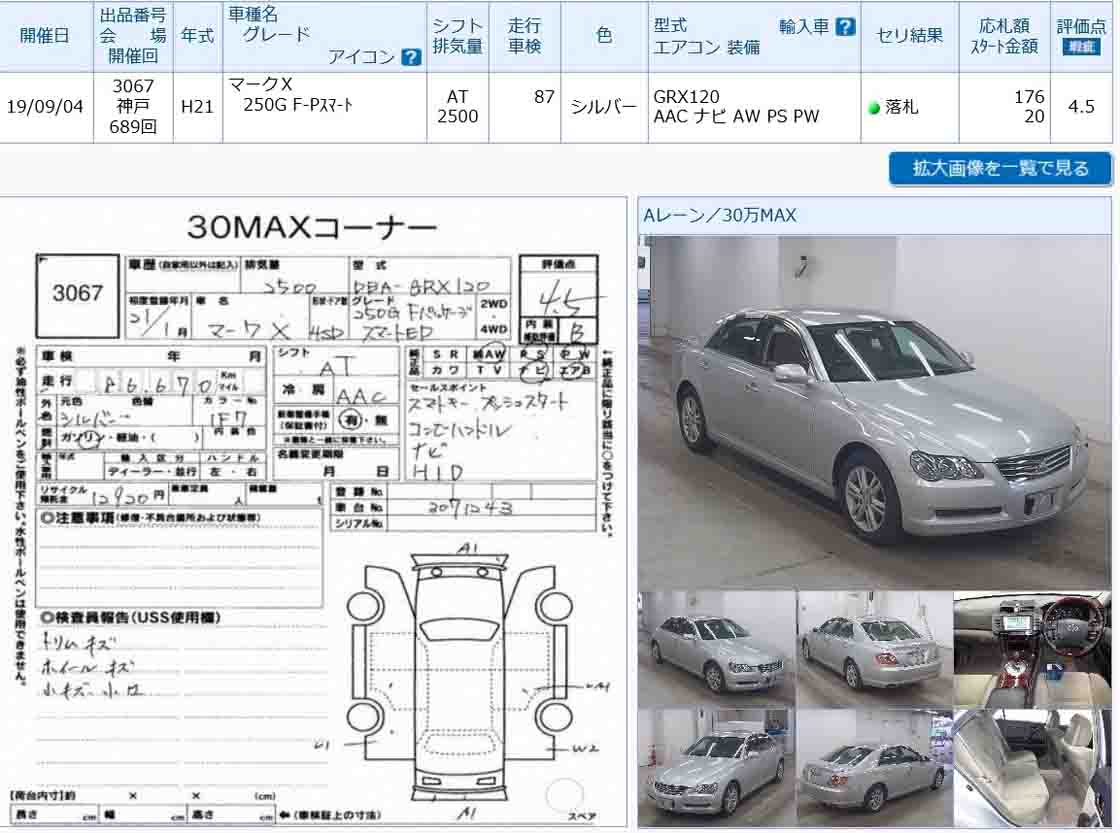Viewport: 1120px width, 833px height.
Task: Click the 走行 車検 column header
Action: pyautogui.click(x=524, y=36)
